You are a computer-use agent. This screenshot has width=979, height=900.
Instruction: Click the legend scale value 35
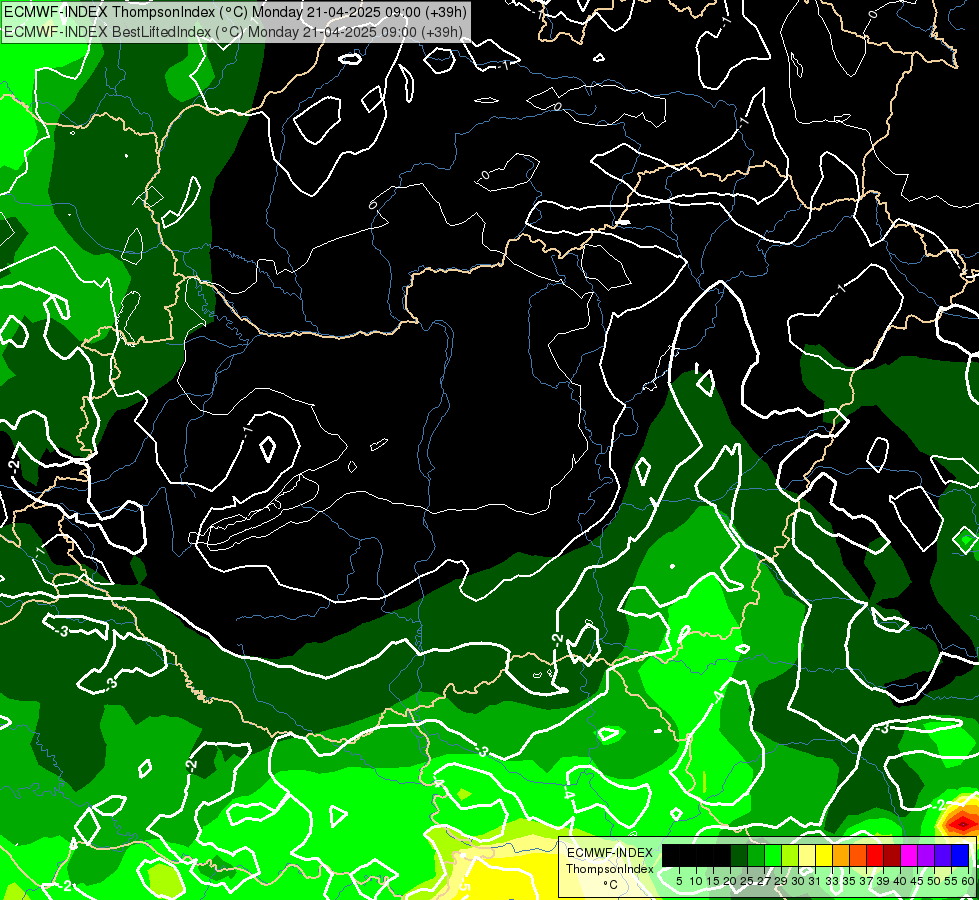pos(849,881)
